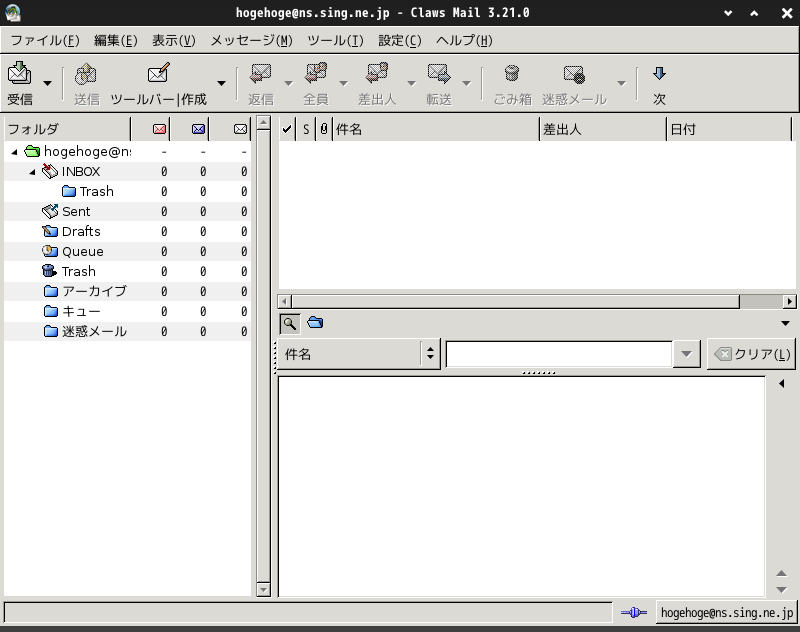This screenshot has width=800, height=632.
Task: Click the Forward (転送) icon
Action: point(439,73)
